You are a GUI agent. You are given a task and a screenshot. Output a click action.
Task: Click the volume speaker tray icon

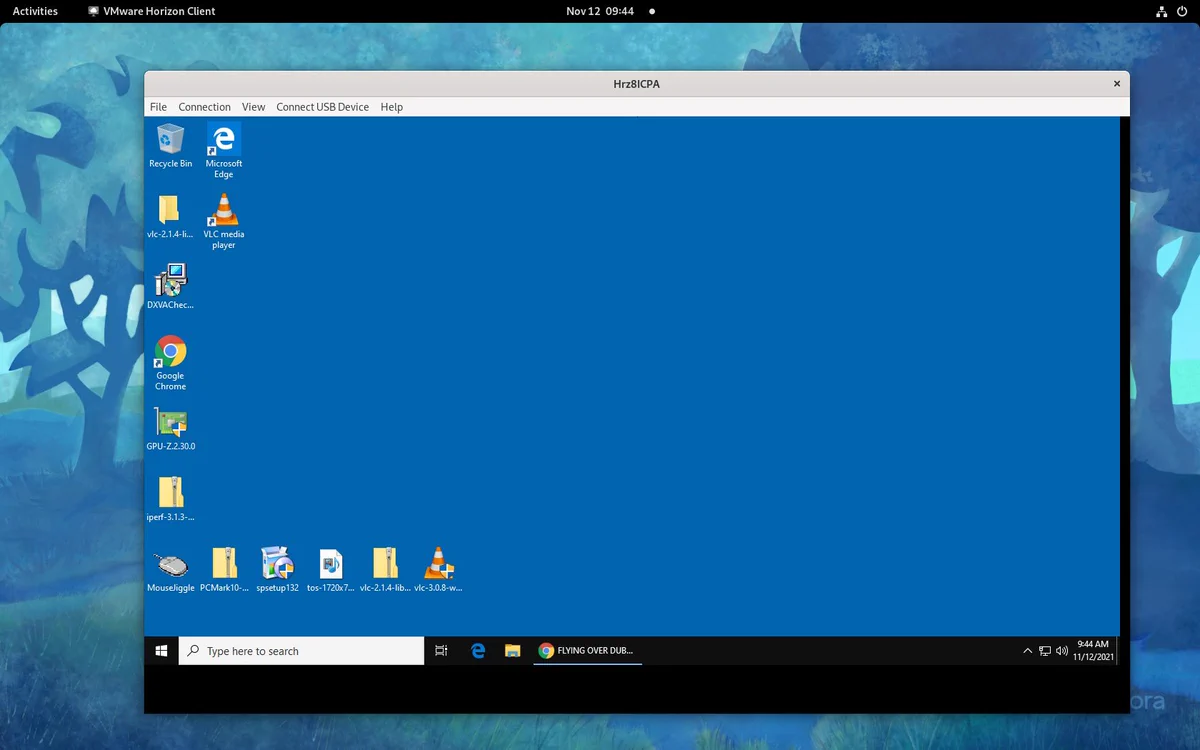(1062, 651)
